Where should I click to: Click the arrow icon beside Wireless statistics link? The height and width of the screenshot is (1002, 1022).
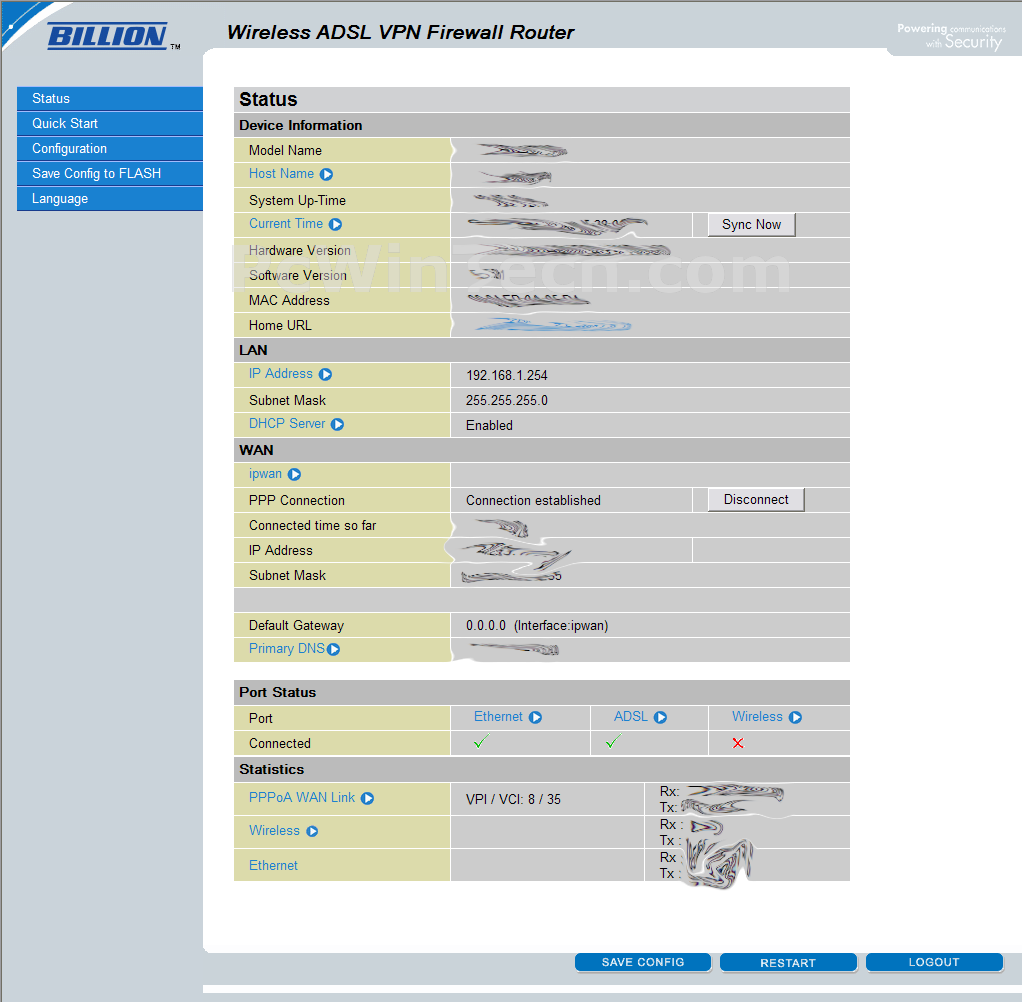click(312, 831)
